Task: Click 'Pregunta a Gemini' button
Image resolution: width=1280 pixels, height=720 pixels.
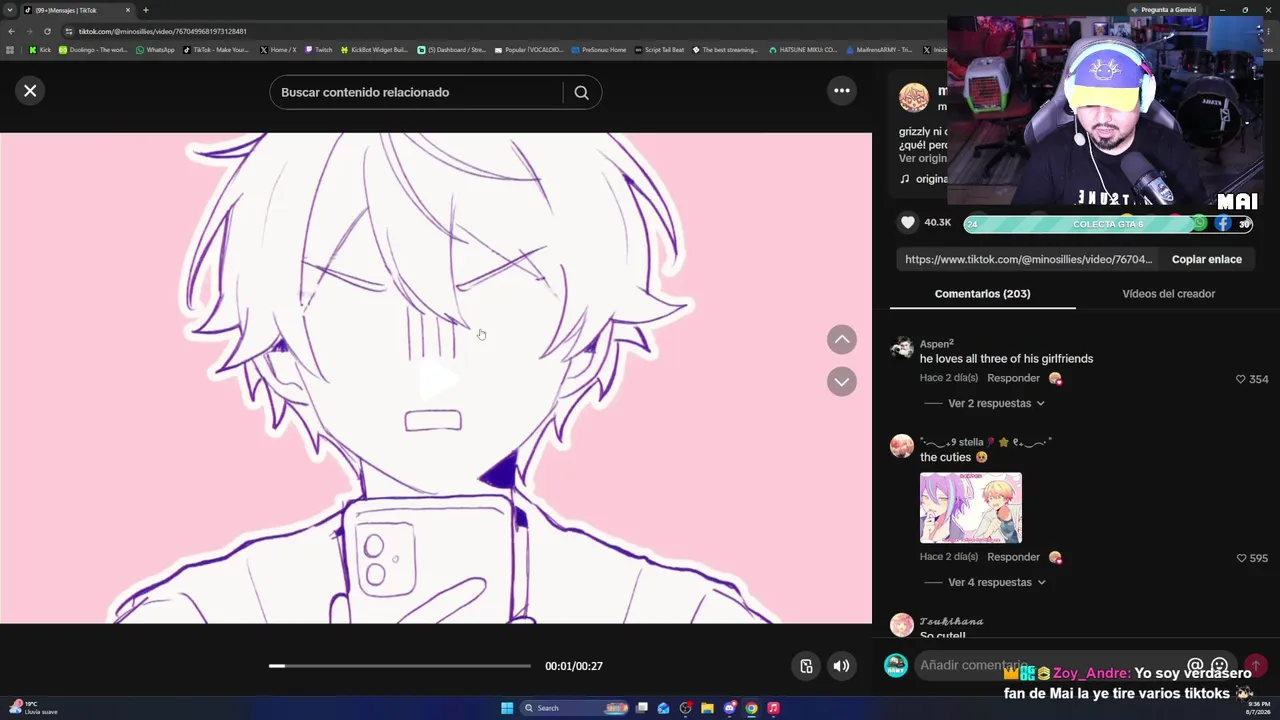Action: [x=1163, y=10]
